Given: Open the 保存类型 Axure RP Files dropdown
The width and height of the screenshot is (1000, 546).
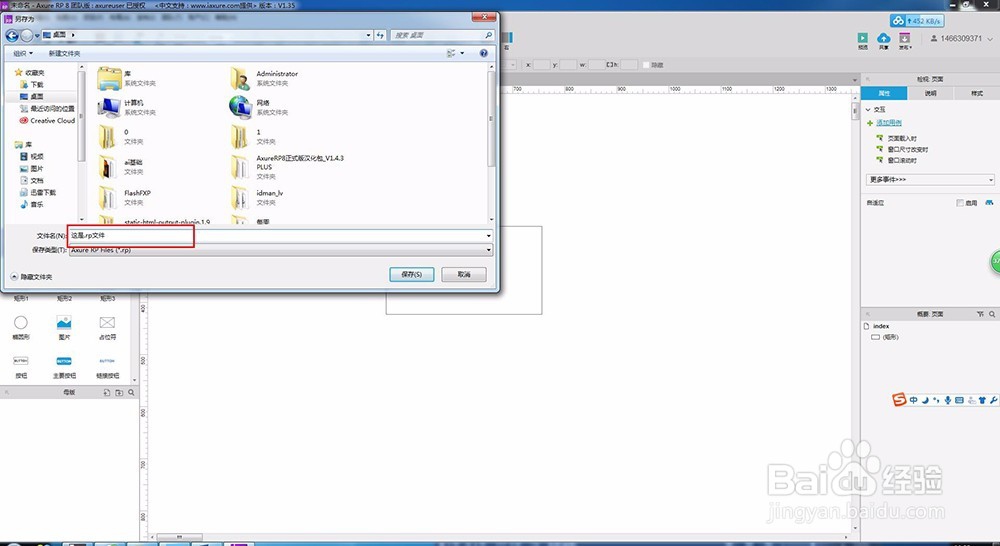Looking at the screenshot, I should pos(281,250).
